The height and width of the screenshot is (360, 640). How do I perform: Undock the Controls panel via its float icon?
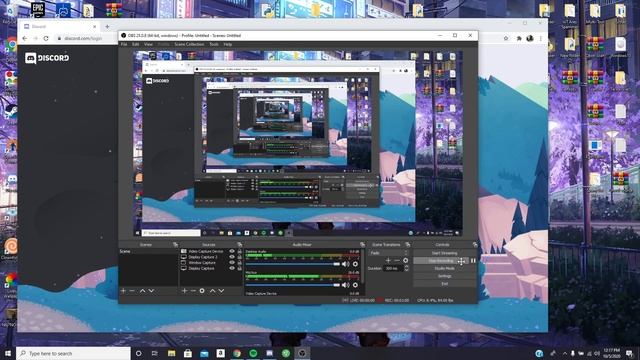point(475,244)
